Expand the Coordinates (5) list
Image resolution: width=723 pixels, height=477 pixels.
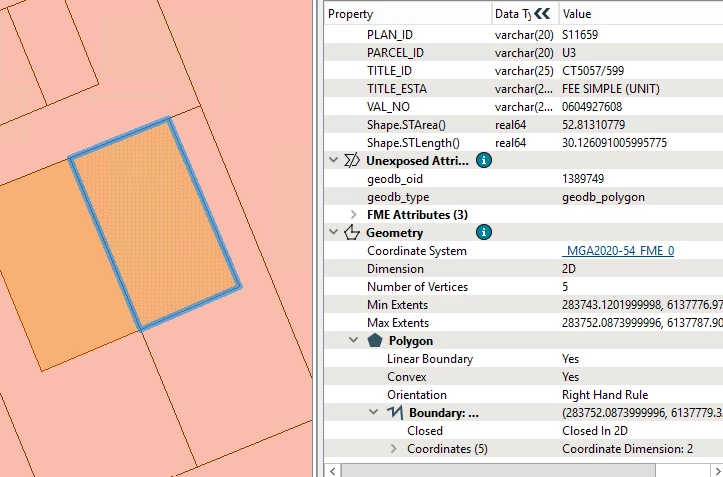coord(393,448)
